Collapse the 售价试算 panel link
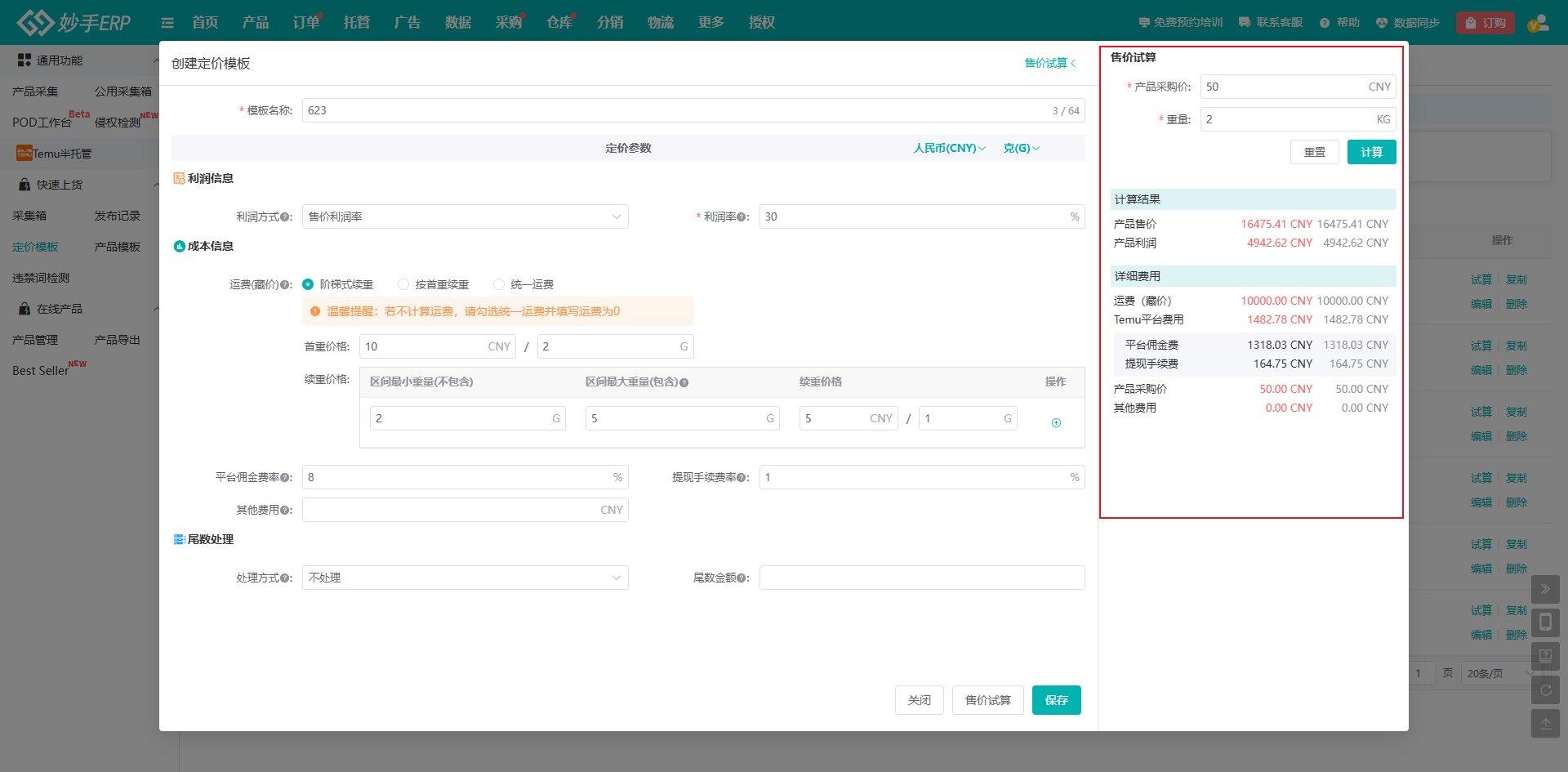 (x=1050, y=63)
